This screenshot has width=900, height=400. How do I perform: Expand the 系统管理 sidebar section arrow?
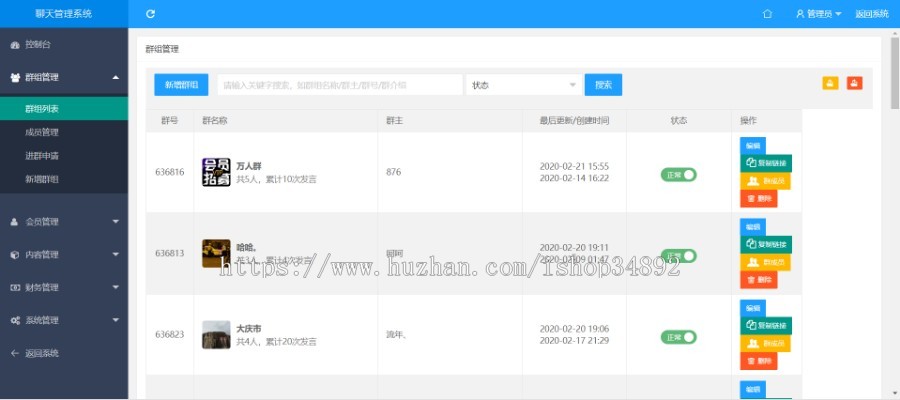point(115,320)
